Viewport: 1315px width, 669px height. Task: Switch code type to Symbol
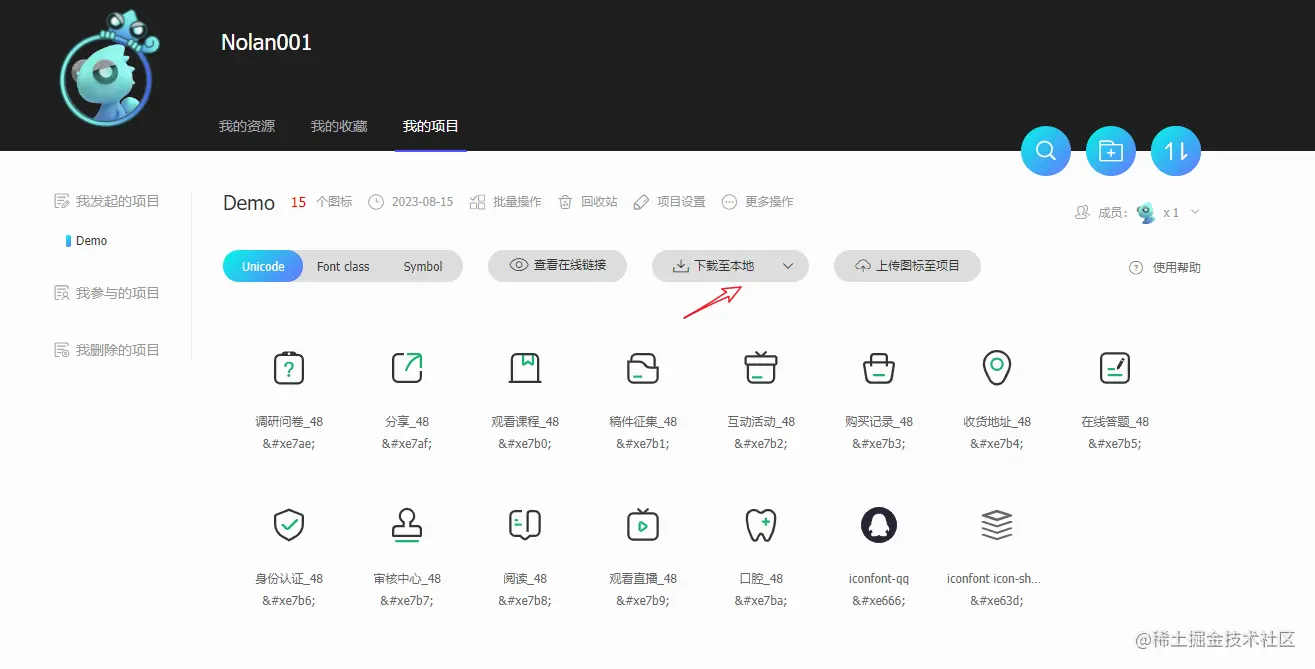422,266
